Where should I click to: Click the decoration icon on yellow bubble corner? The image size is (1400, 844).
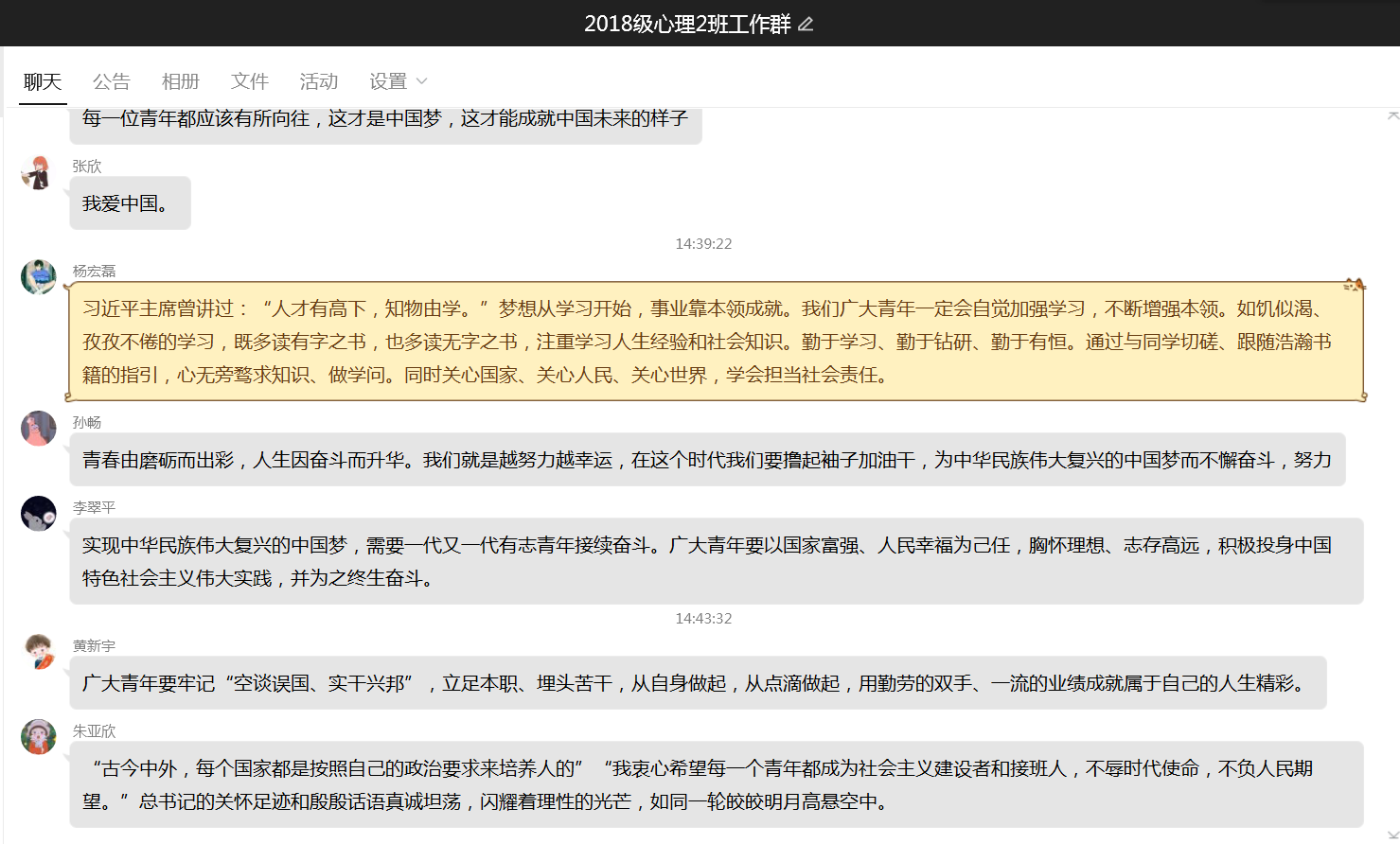pos(1354,285)
